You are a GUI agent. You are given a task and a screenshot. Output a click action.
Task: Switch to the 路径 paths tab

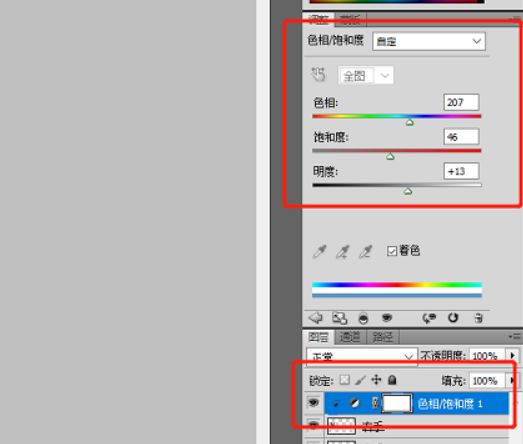coord(382,337)
